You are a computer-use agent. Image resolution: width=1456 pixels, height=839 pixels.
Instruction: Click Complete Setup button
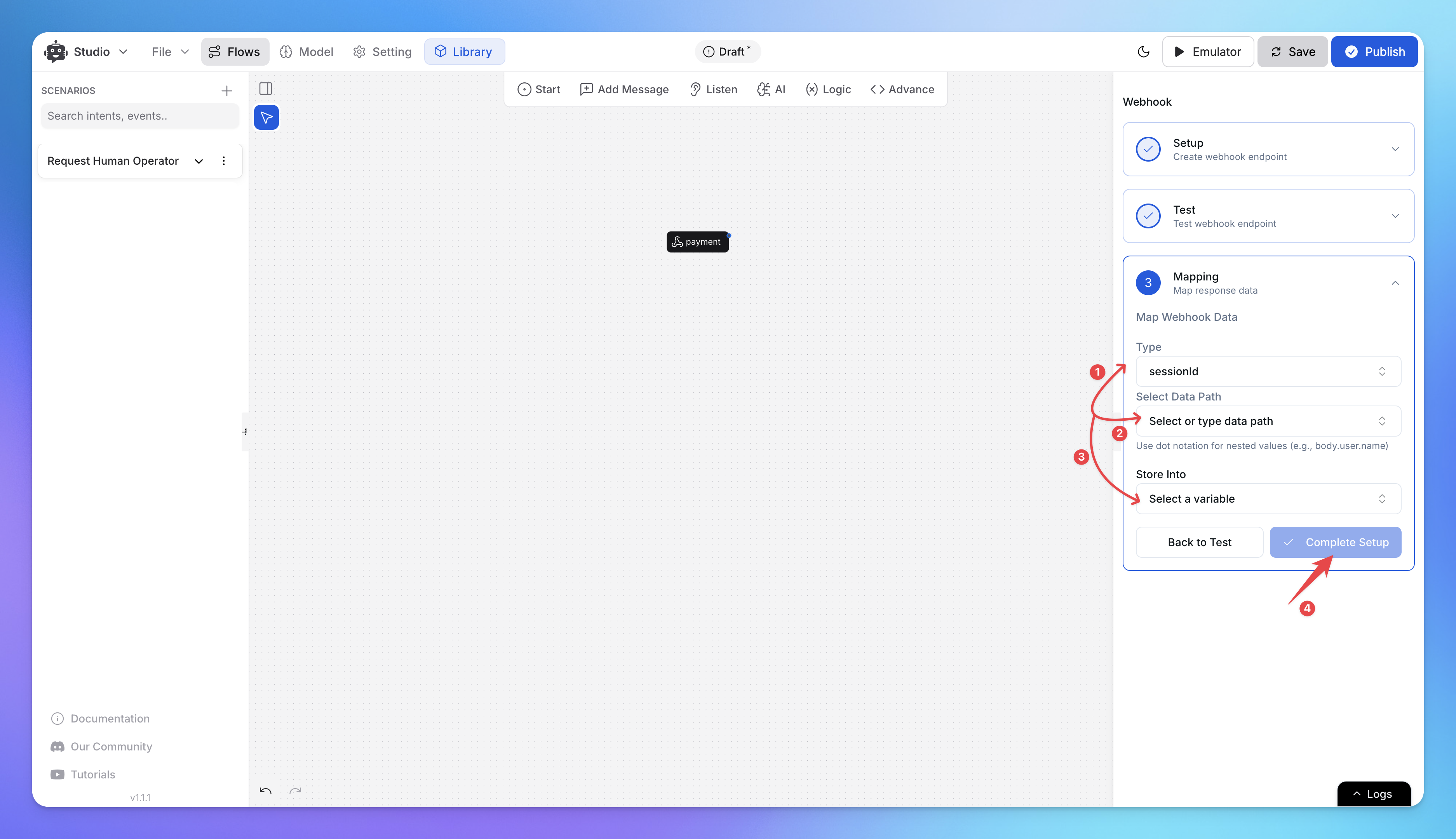click(1335, 542)
